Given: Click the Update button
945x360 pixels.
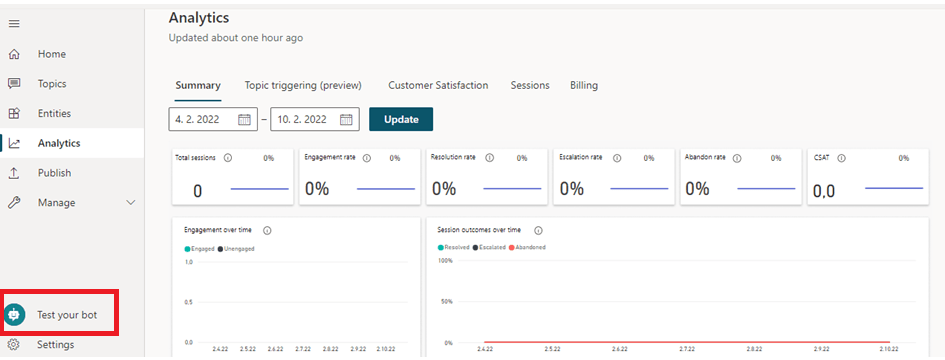Looking at the screenshot, I should click(401, 119).
